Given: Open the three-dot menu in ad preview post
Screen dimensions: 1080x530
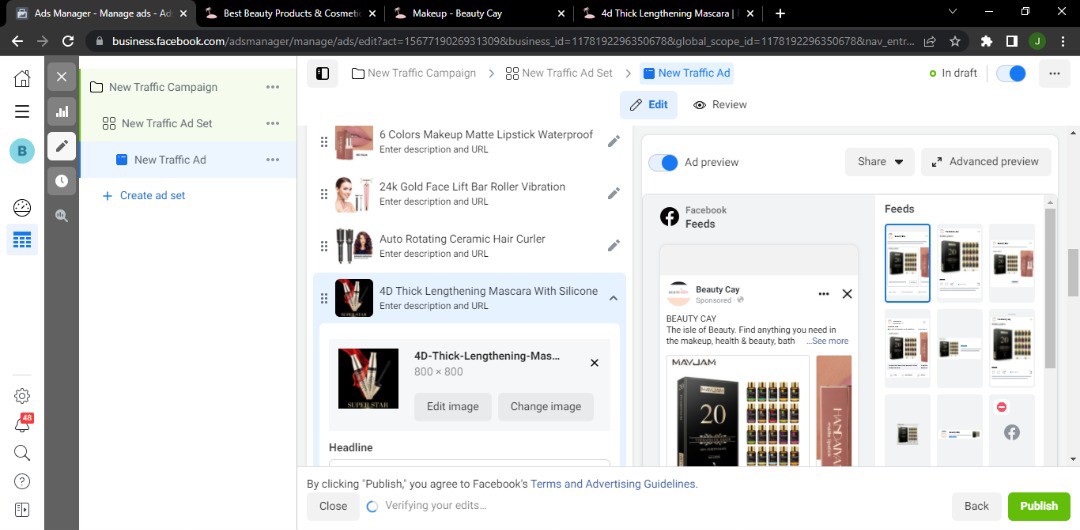Looking at the screenshot, I should click(824, 294).
